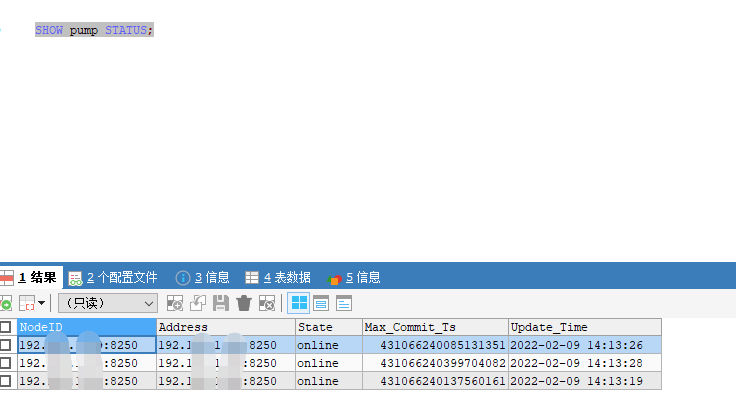Switch to form view mode icon

tap(321, 303)
